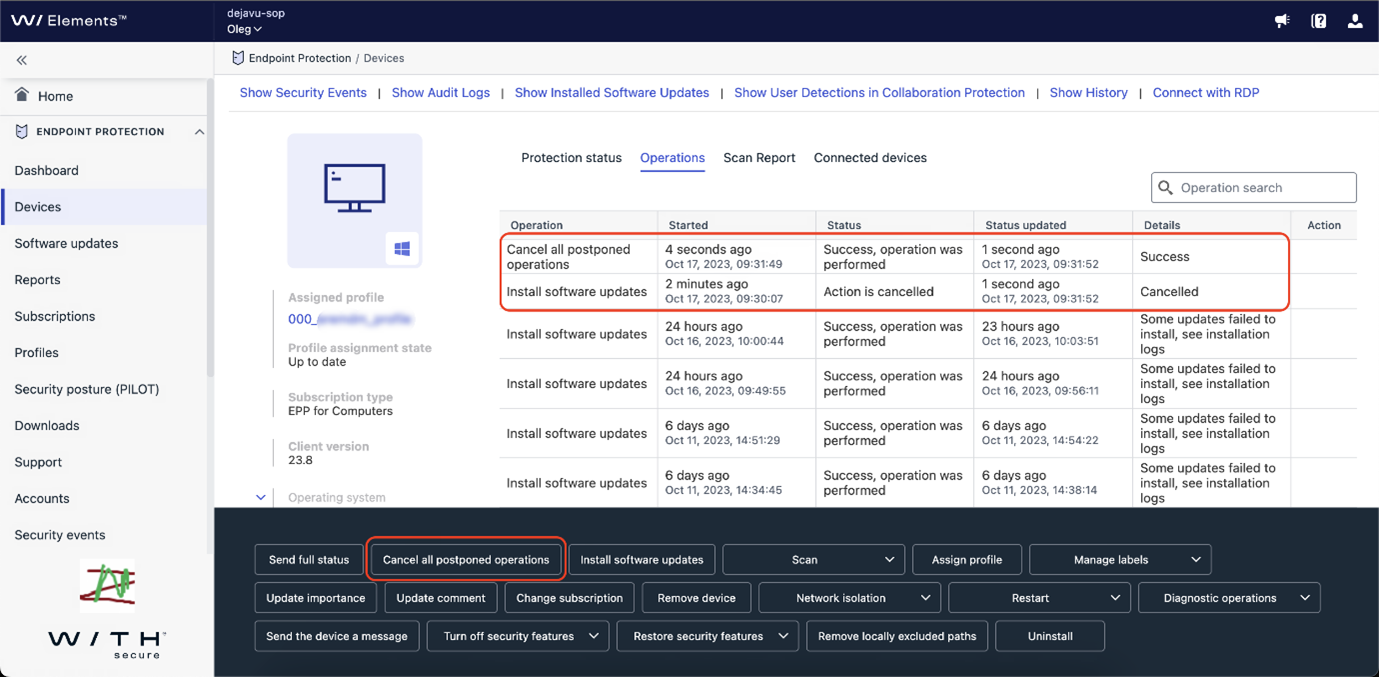Click the Install software updates button
The image size is (1379, 677).
point(642,560)
